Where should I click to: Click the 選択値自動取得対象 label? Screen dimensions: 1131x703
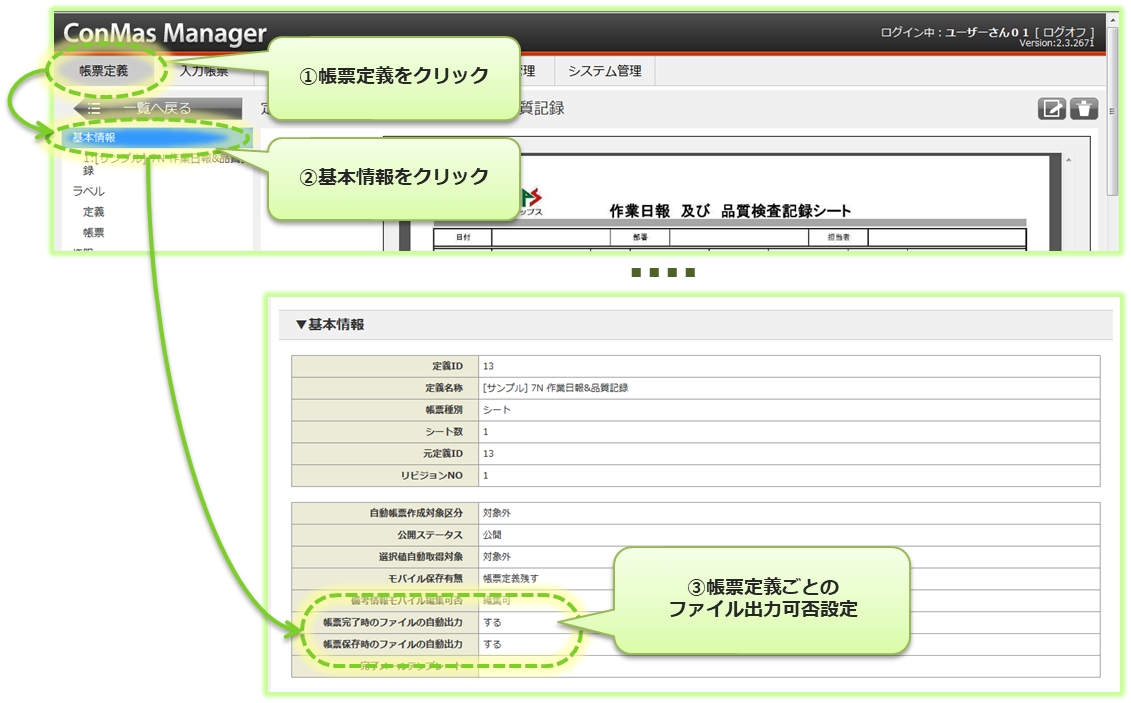pos(421,557)
